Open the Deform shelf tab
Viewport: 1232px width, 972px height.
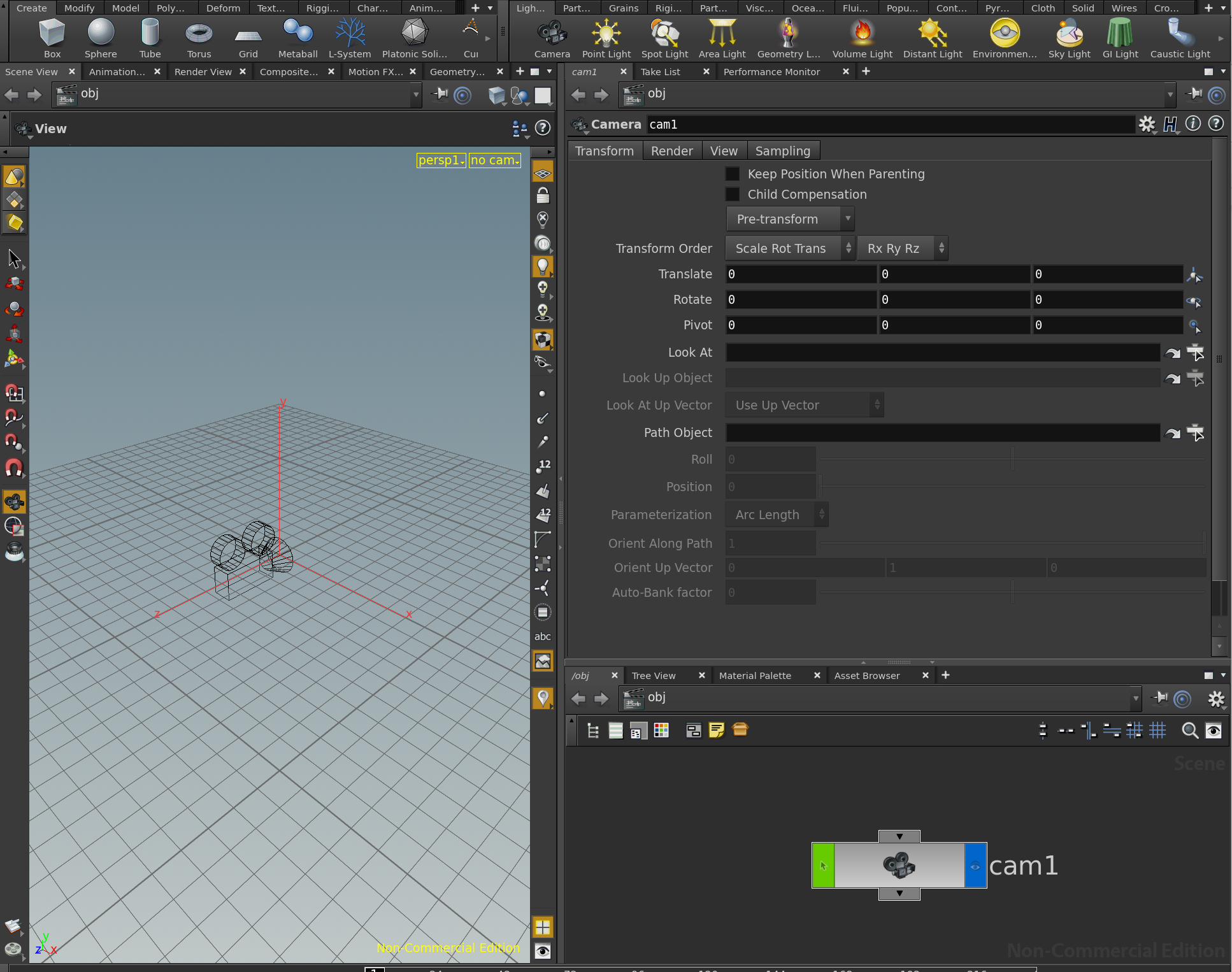223,8
